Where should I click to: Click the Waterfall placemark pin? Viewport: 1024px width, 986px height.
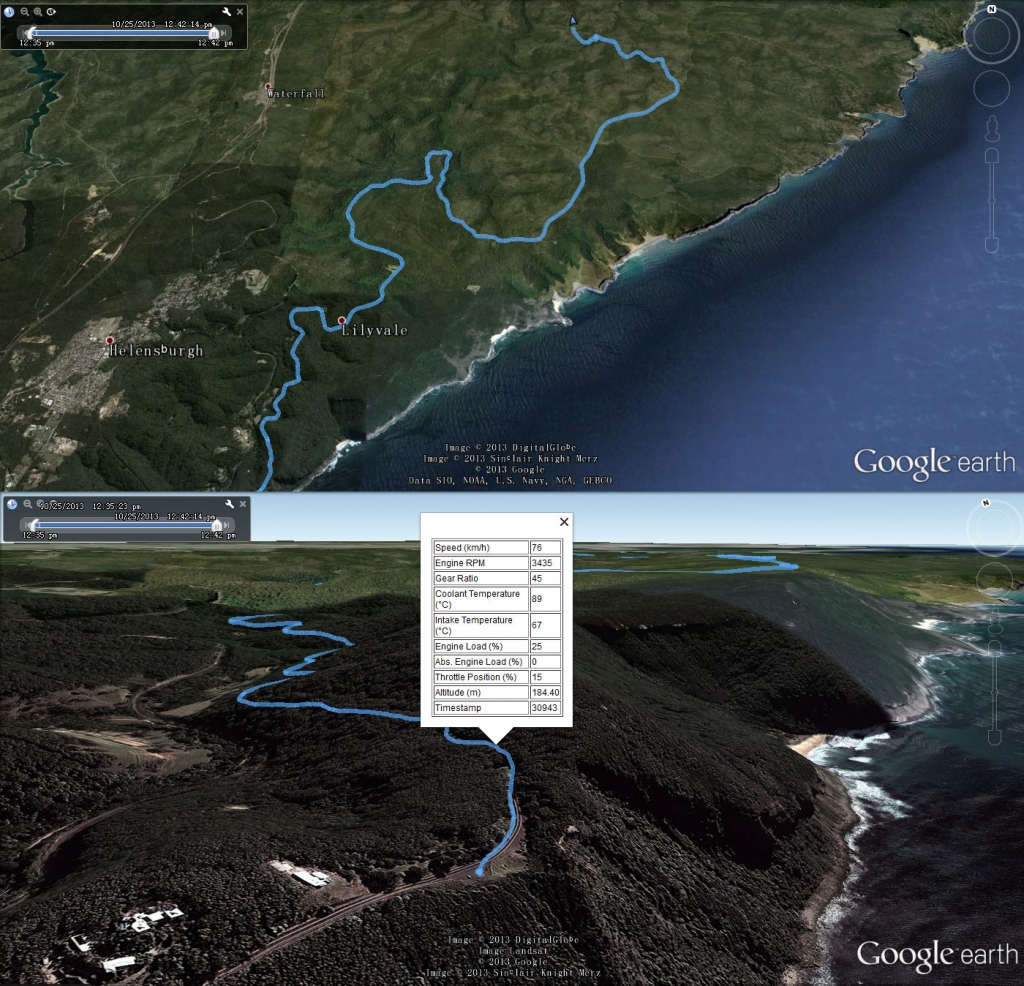click(268, 86)
